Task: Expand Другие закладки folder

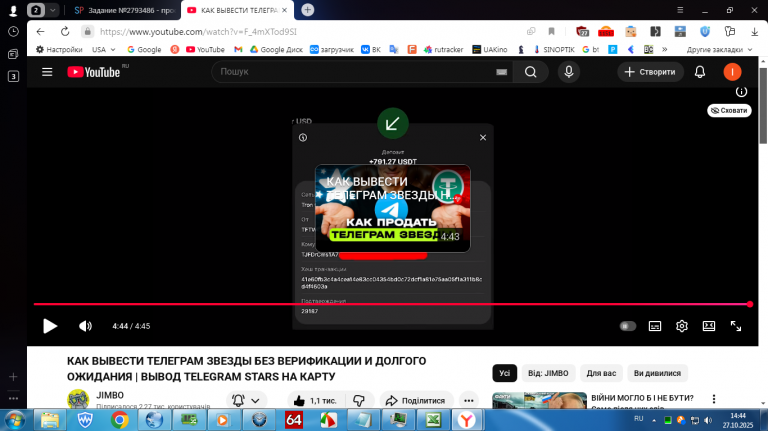Action: 719,49
